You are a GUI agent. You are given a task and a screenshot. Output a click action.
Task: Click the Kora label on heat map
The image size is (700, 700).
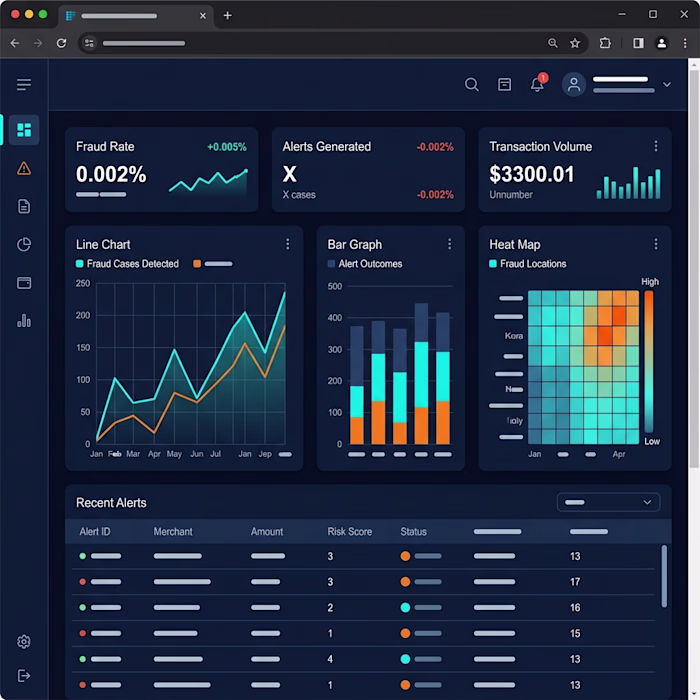pos(514,336)
